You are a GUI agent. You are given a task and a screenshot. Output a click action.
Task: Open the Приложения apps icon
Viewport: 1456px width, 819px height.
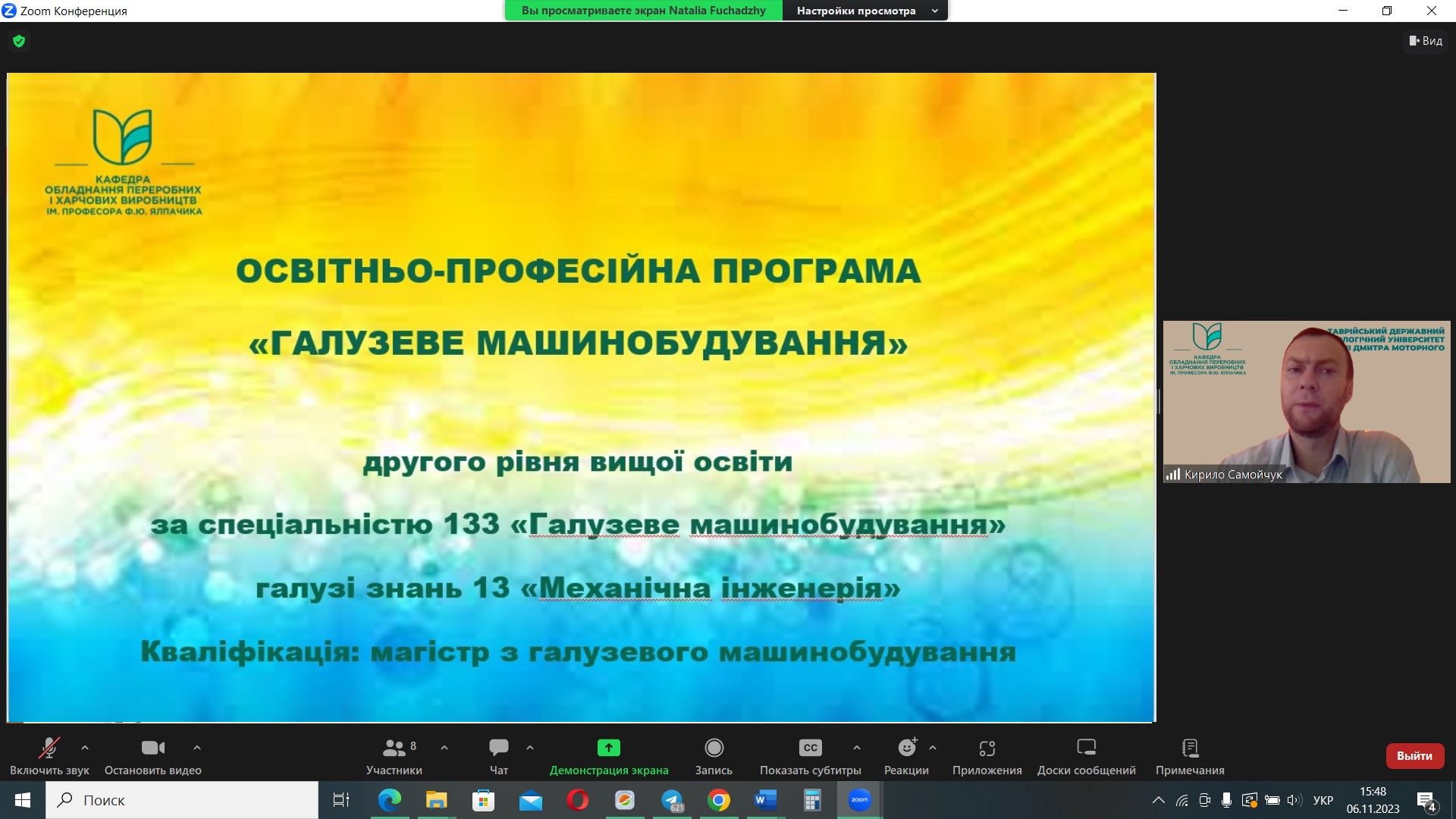(987, 748)
